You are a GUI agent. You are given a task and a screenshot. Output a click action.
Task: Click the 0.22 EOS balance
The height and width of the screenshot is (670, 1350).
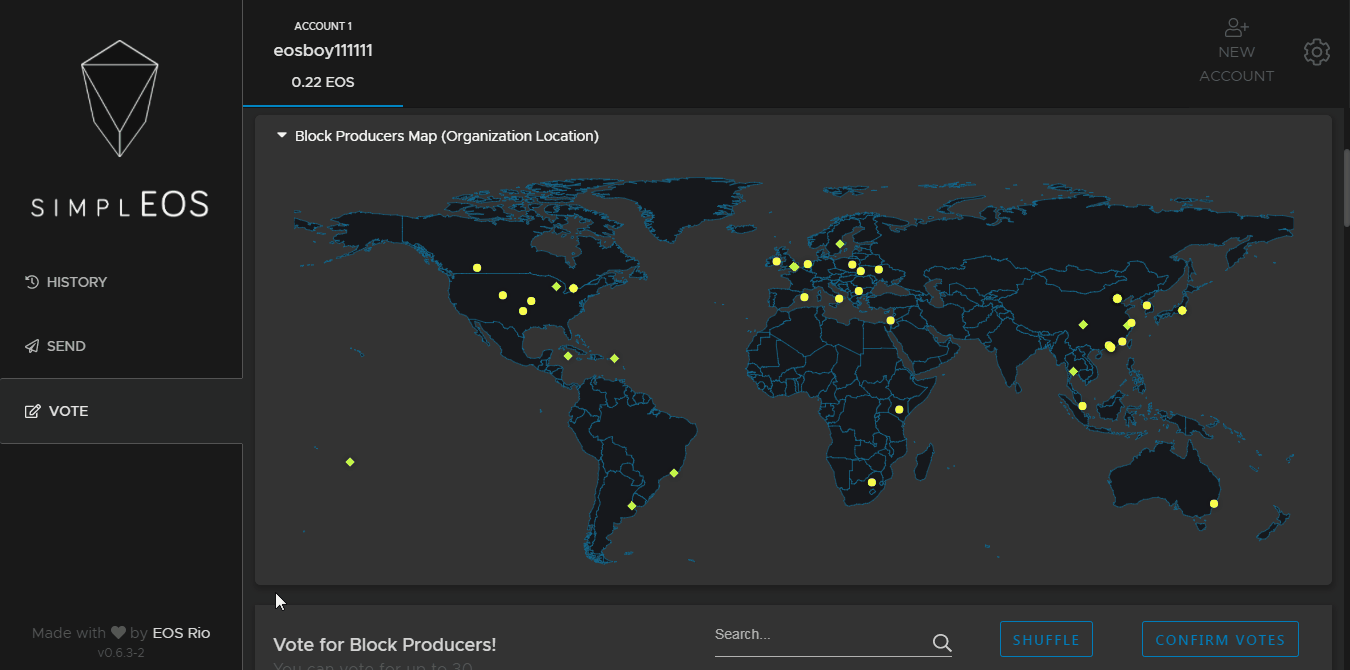click(x=323, y=82)
